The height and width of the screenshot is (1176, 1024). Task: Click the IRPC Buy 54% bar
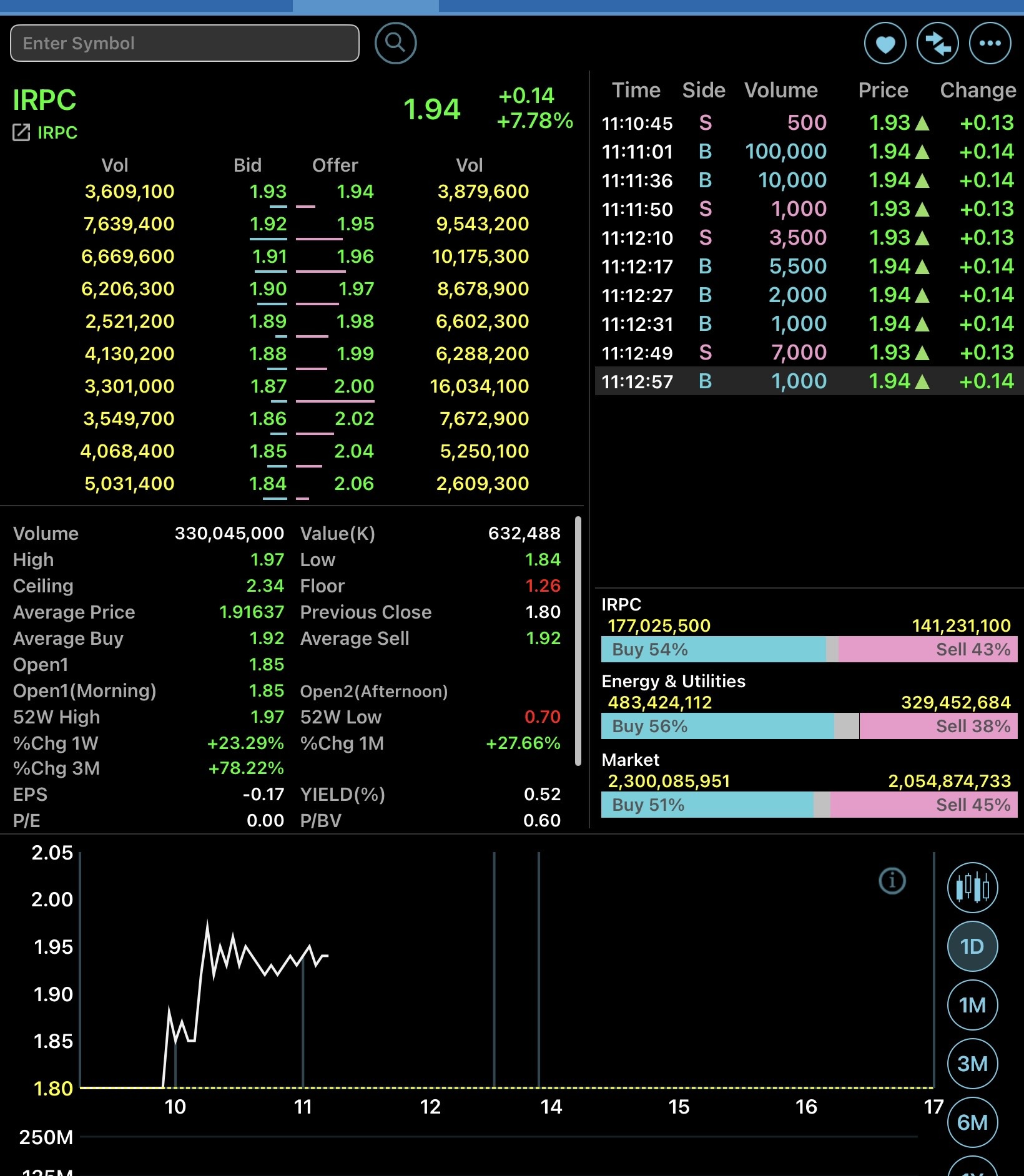[713, 649]
